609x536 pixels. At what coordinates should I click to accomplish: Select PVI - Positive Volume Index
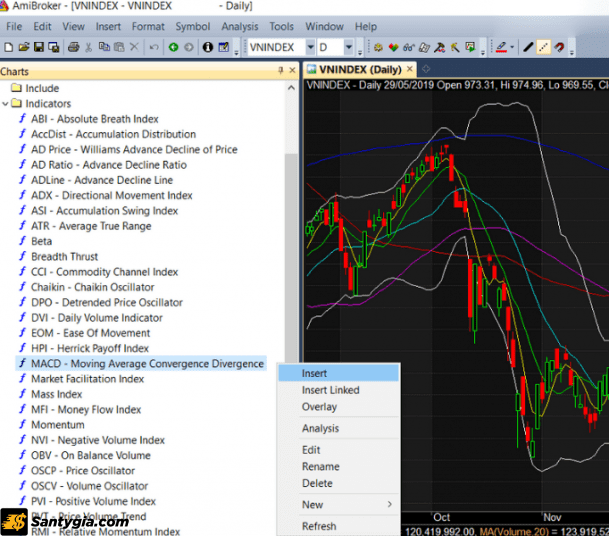click(93, 501)
